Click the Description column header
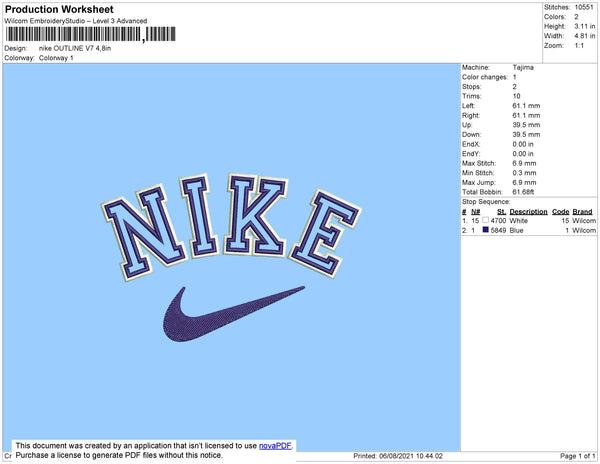The width and height of the screenshot is (600, 464). [x=528, y=212]
